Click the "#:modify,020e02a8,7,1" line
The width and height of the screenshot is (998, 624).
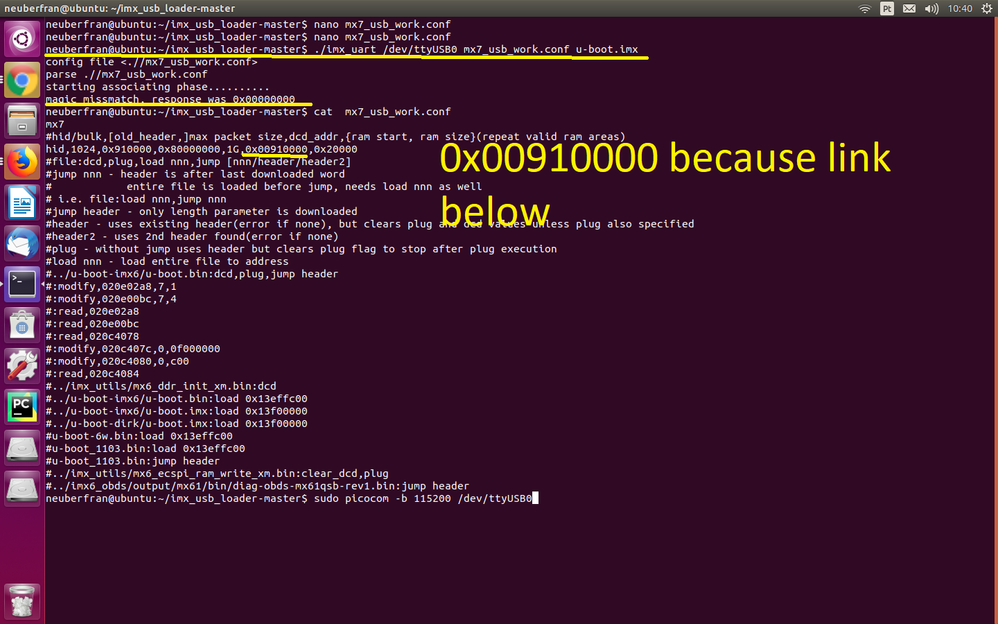click(111, 287)
